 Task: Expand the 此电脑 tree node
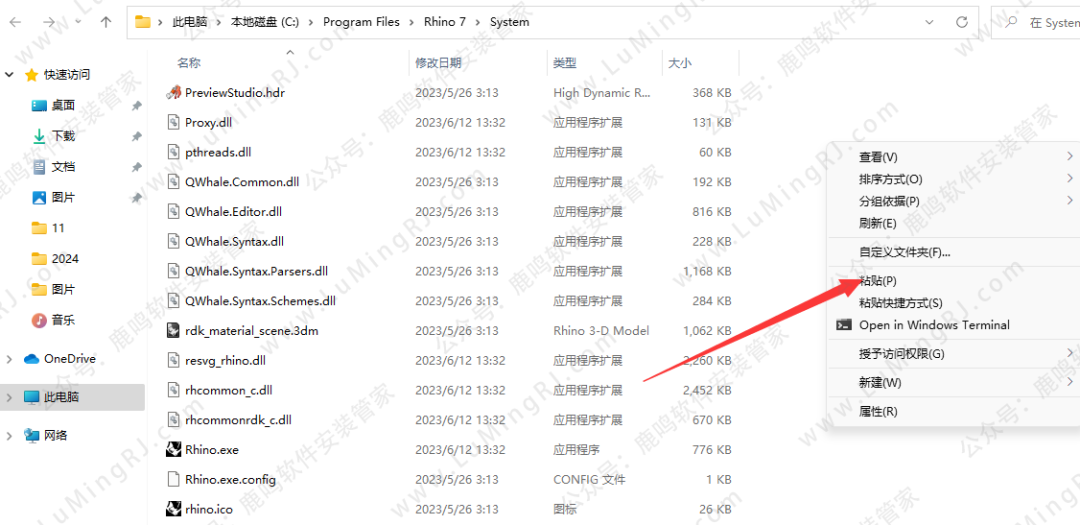[10, 398]
